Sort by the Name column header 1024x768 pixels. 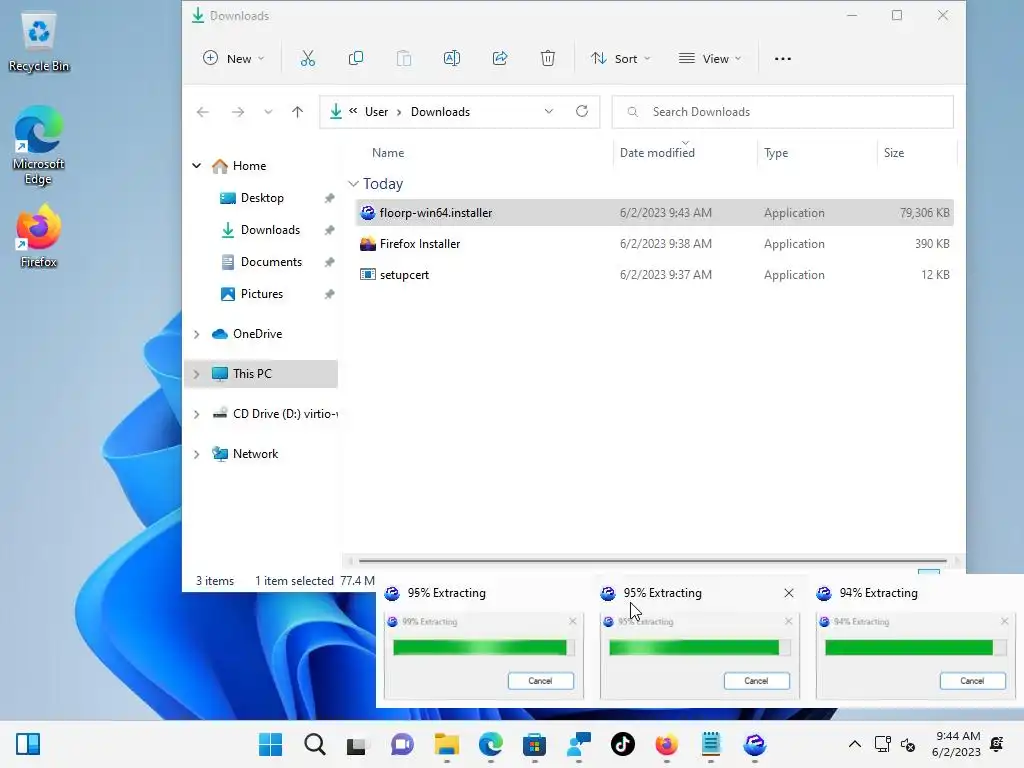tap(388, 153)
